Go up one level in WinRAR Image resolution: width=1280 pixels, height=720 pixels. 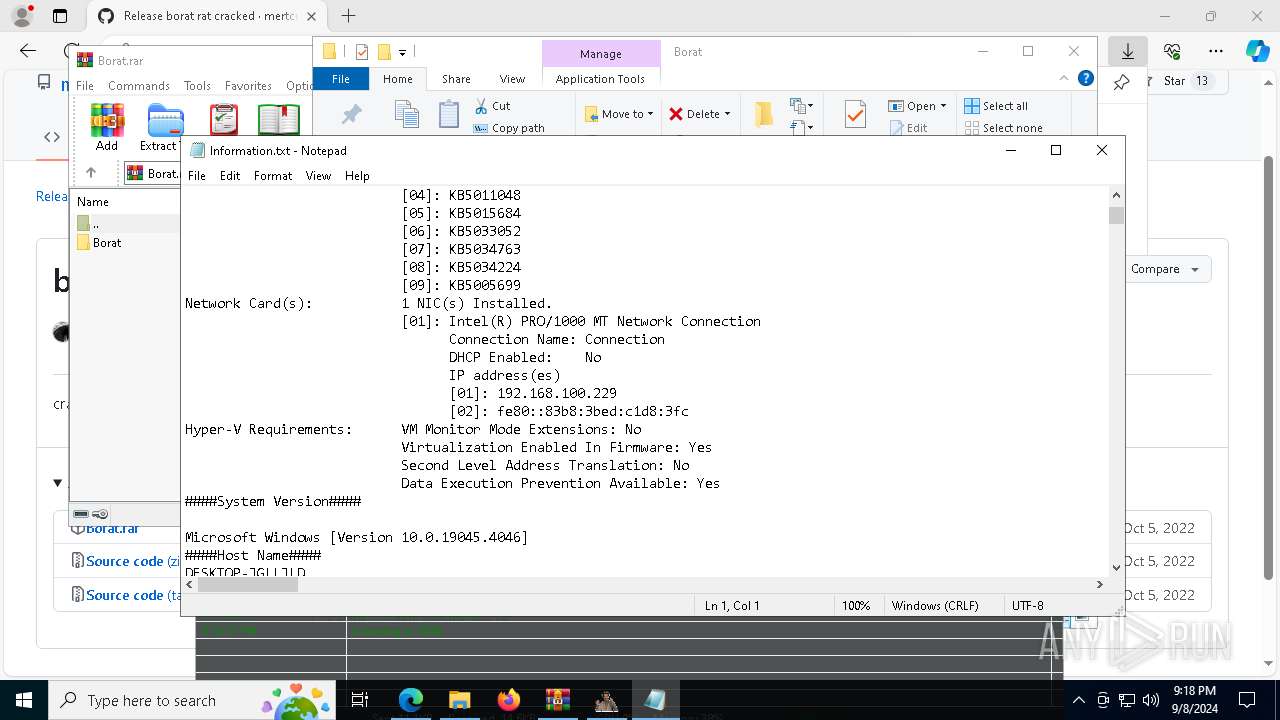click(90, 173)
